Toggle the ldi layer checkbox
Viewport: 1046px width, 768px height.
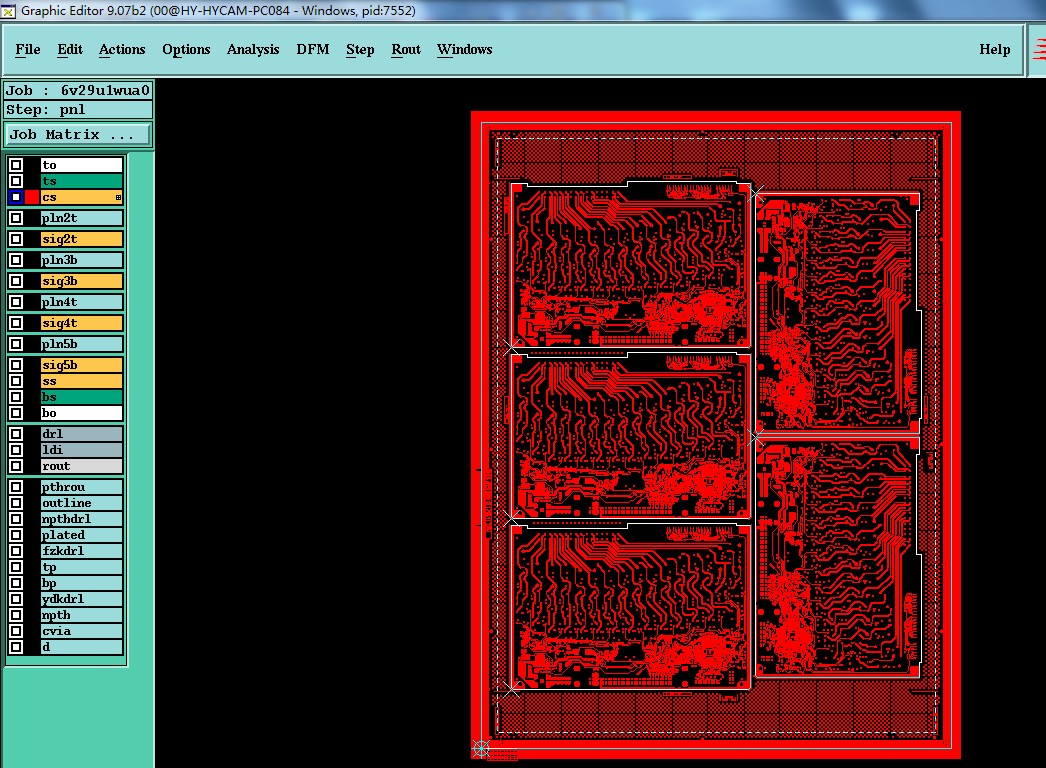[x=16, y=450]
